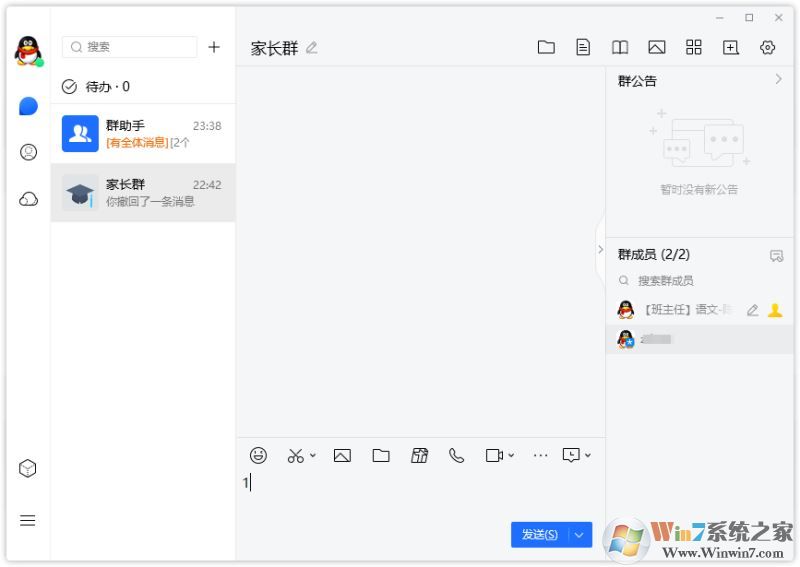Collapse the right side panel arrow
This screenshot has width=800, height=567.
pos(600,249)
